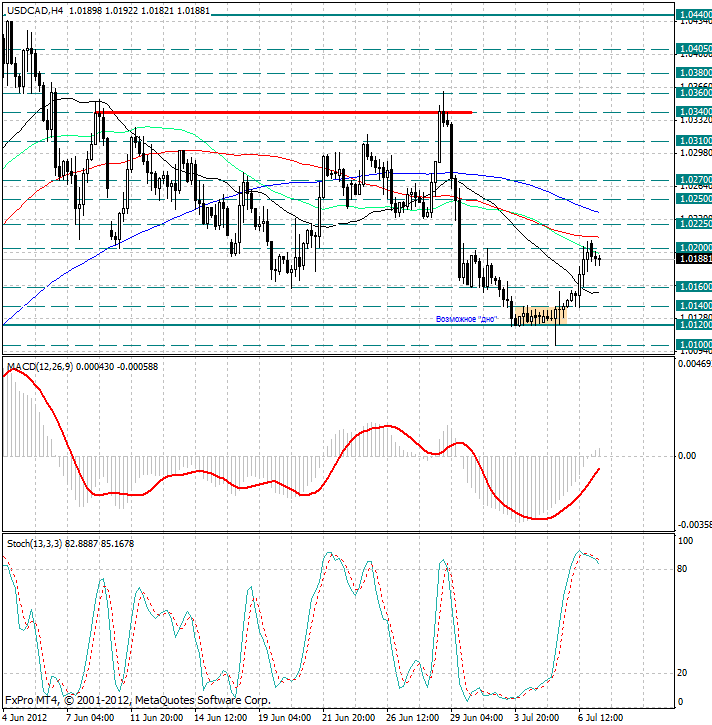Viewport: 712px width, 725px height.
Task: Select the blue "Возможное дно" text annotation
Action: [x=467, y=319]
